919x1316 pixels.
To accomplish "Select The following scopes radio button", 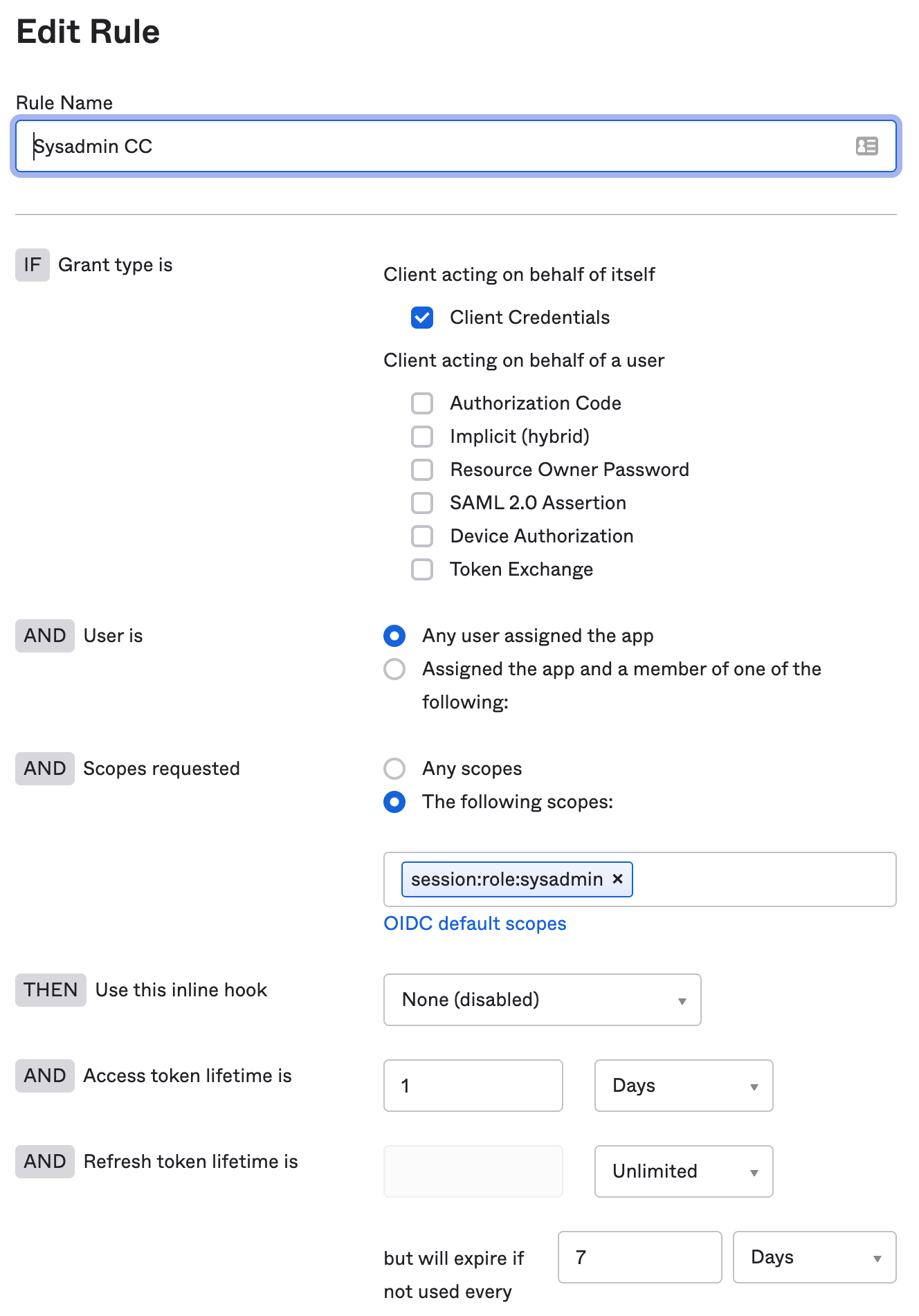I will (x=394, y=802).
